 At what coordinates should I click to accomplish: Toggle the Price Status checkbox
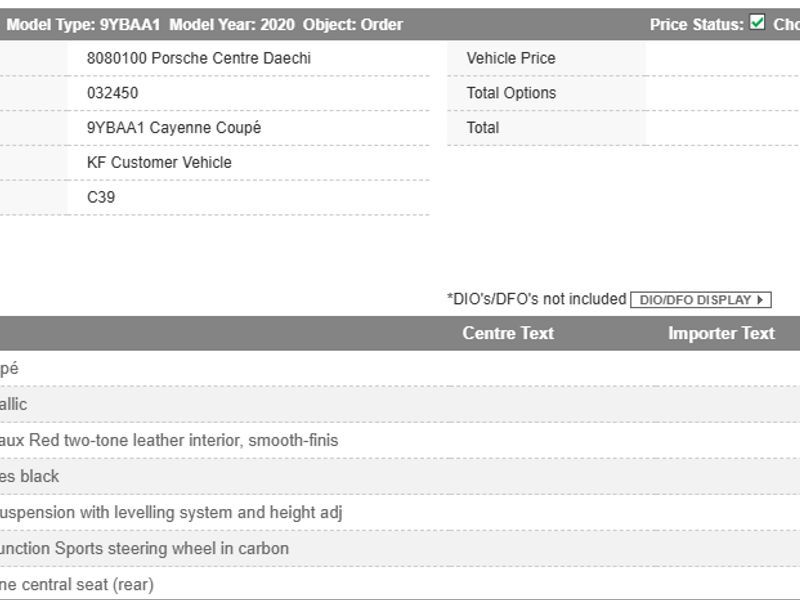pos(758,23)
